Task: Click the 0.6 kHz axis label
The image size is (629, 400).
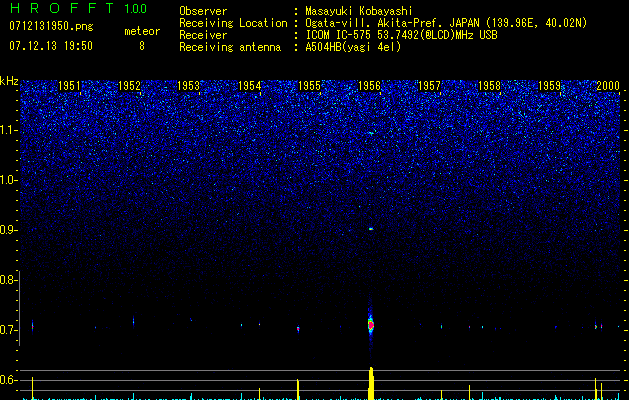Action: pyautogui.click(x=8, y=380)
